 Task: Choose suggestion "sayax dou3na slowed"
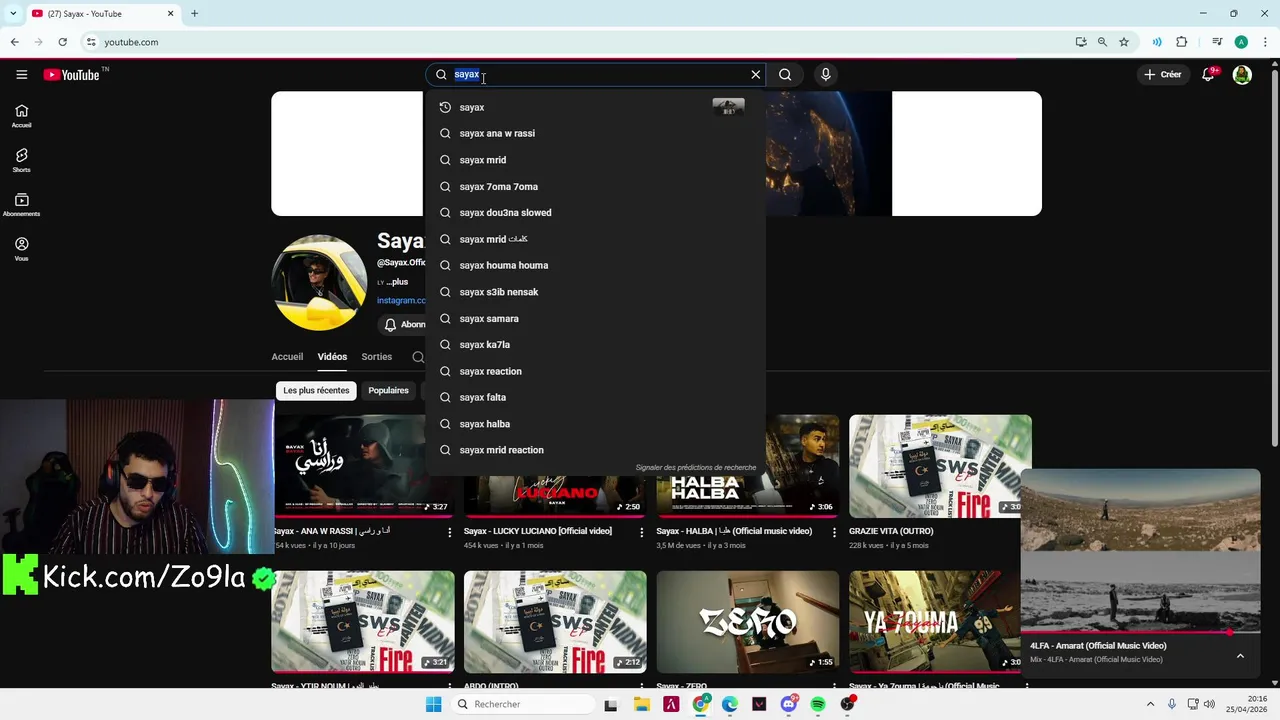click(595, 212)
